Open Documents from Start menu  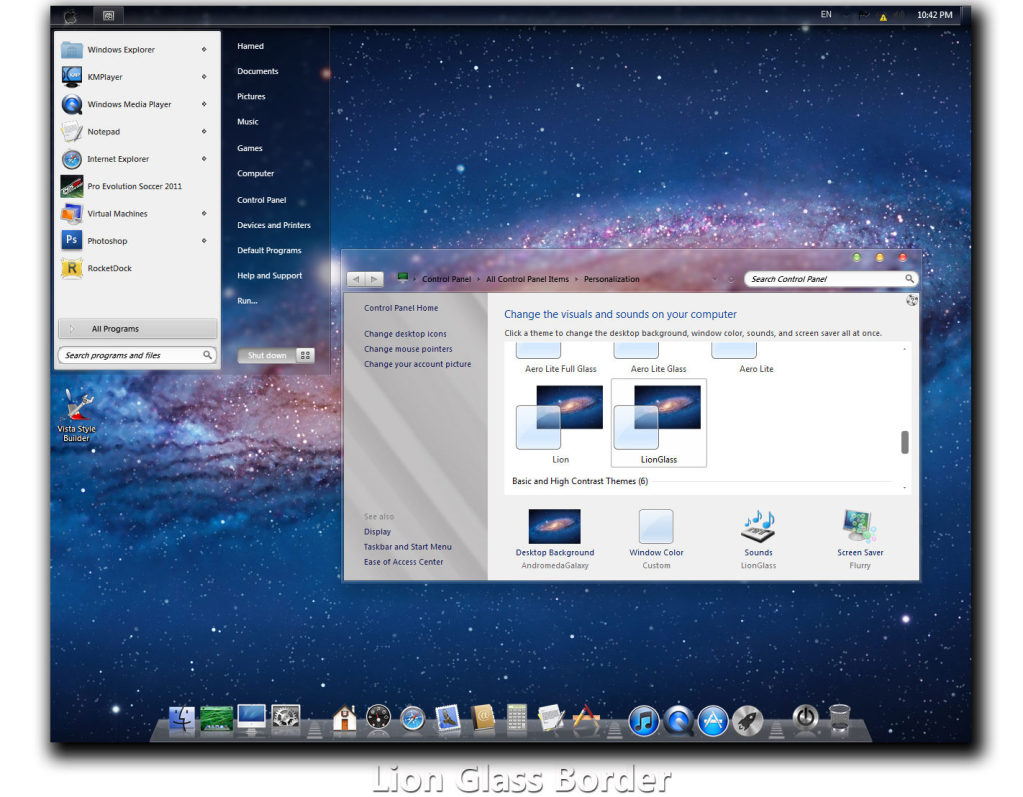coord(258,71)
